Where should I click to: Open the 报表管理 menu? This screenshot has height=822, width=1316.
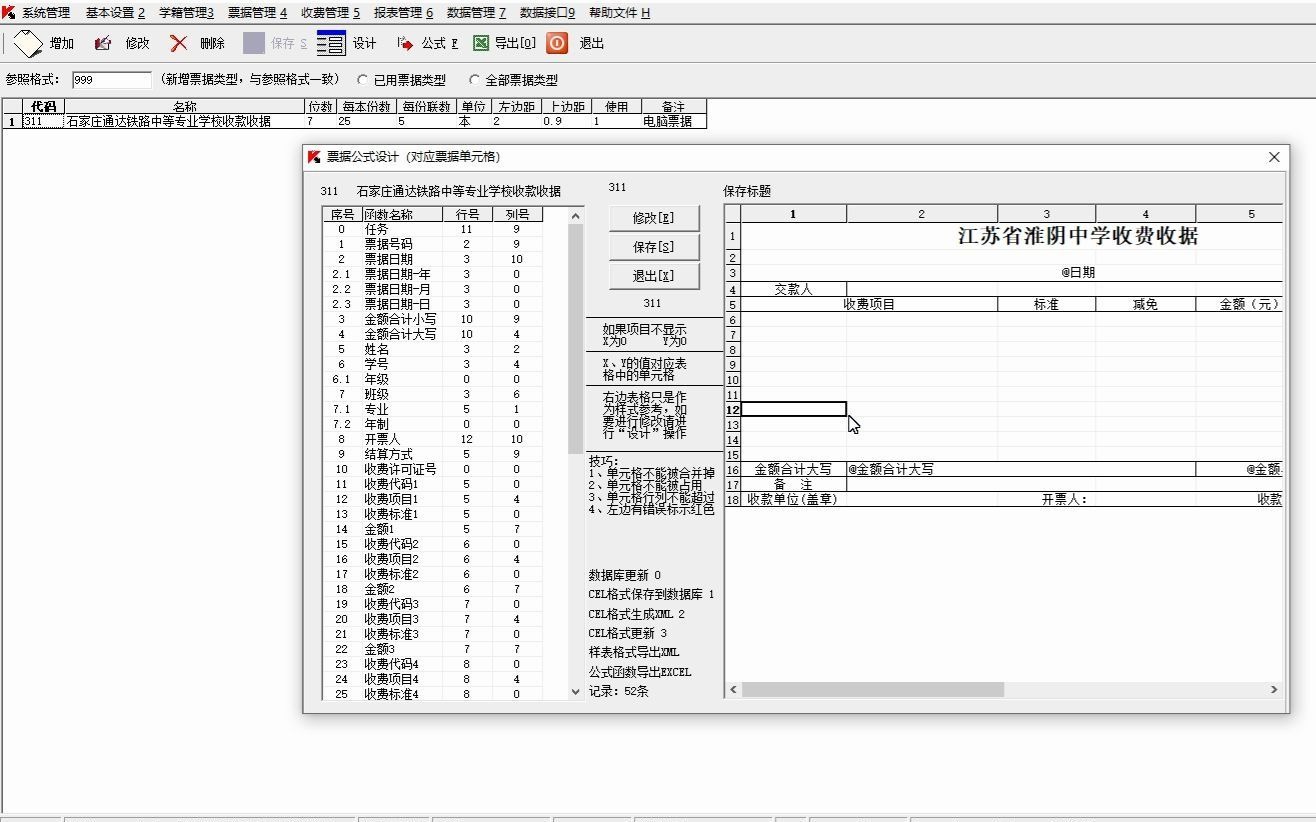click(x=403, y=13)
